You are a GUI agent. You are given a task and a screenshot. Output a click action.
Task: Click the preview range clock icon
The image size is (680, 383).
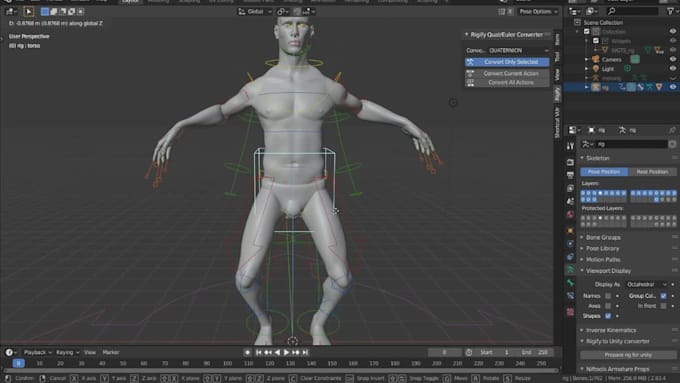tap(469, 352)
